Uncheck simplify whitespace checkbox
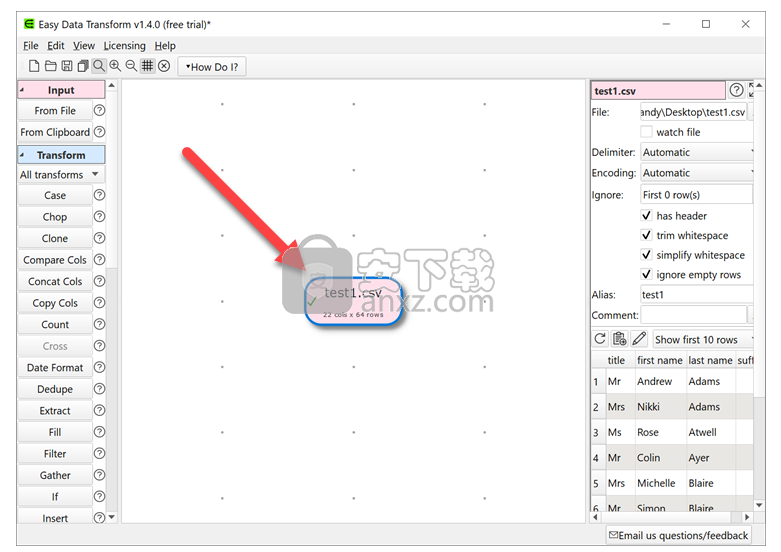This screenshot has height=552, width=781. click(646, 255)
